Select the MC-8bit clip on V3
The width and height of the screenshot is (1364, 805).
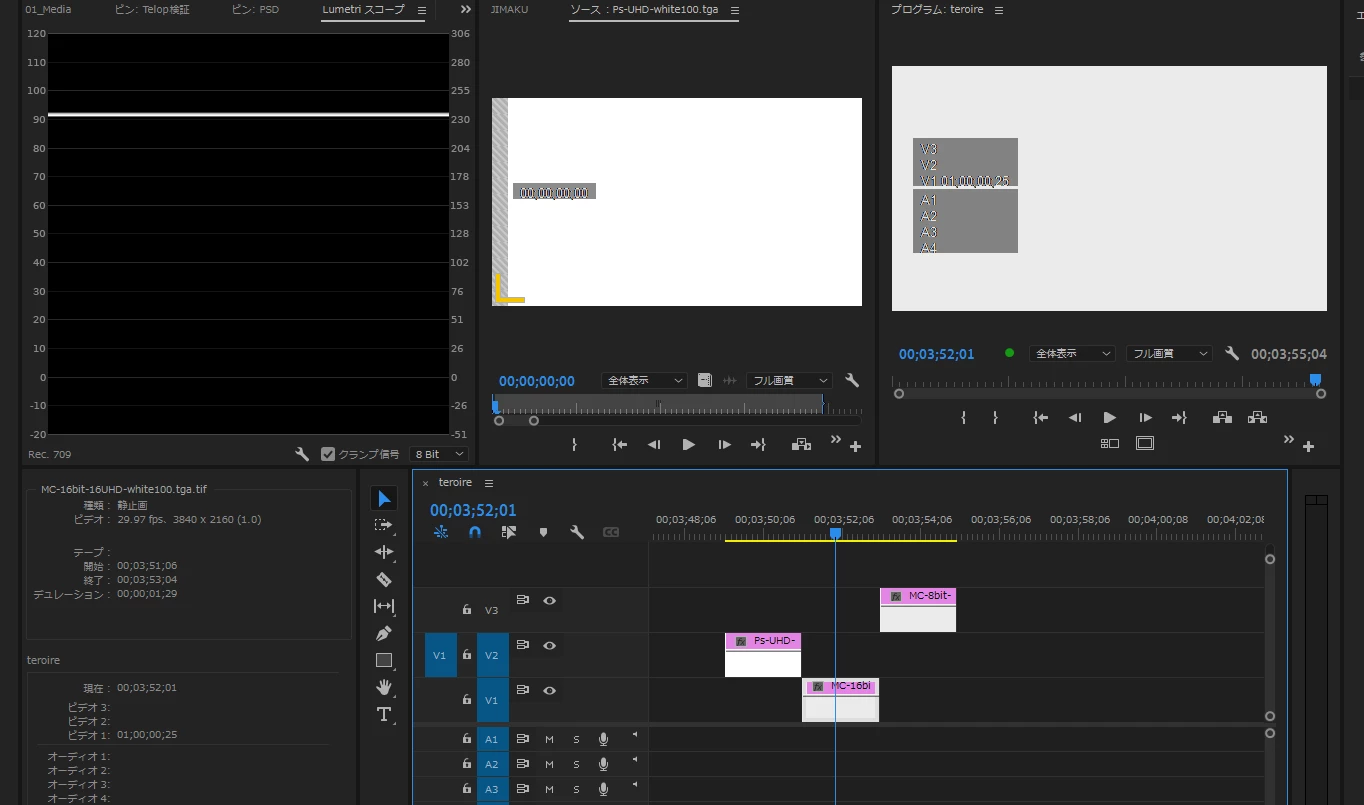(x=918, y=610)
